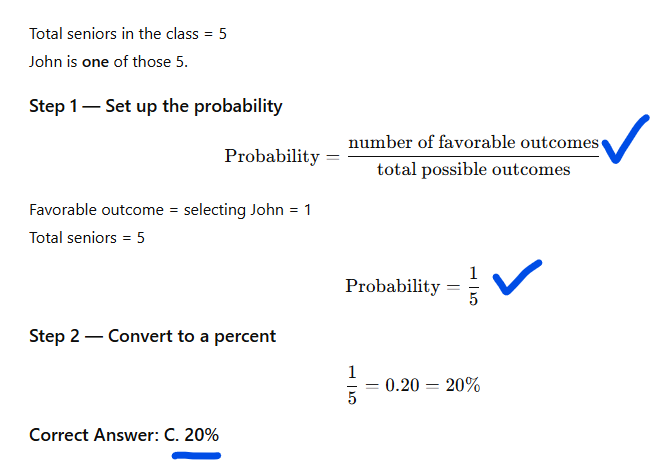Click 20% at the end of the equation

pyautogui.click(x=462, y=385)
